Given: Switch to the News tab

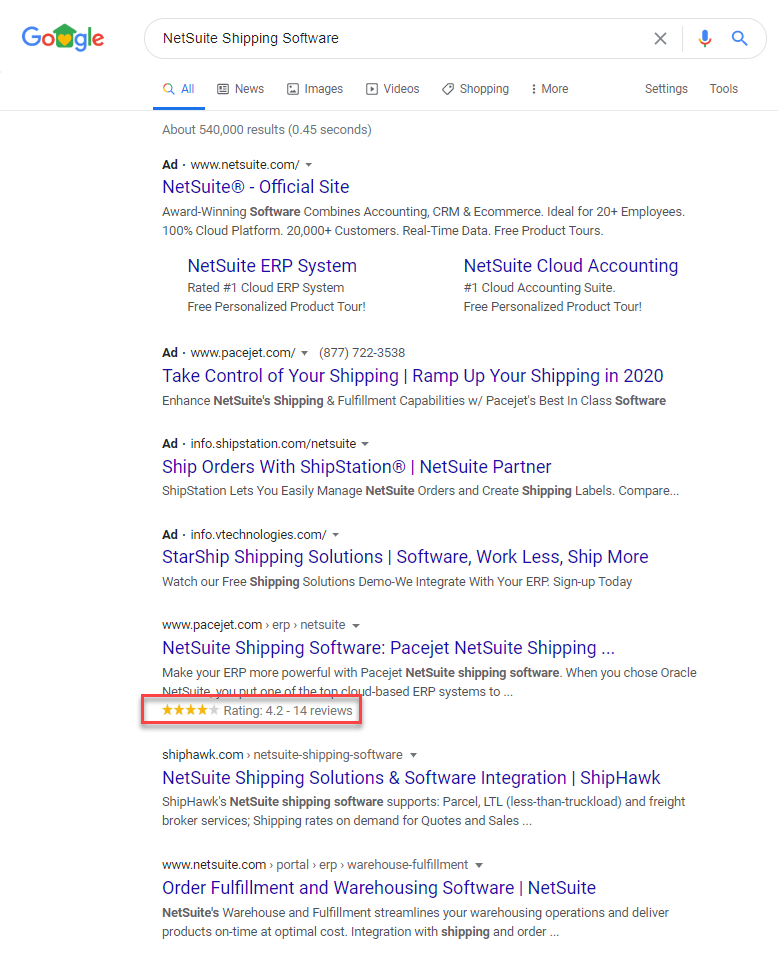Looking at the screenshot, I should (240, 89).
